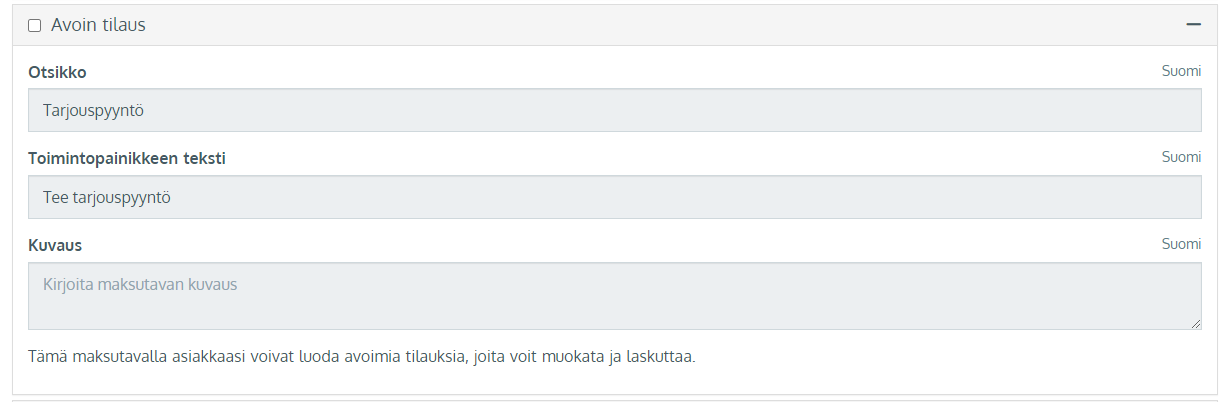
Task: Click the Suomi language tag beside Otsikko
Action: pos(1181,71)
